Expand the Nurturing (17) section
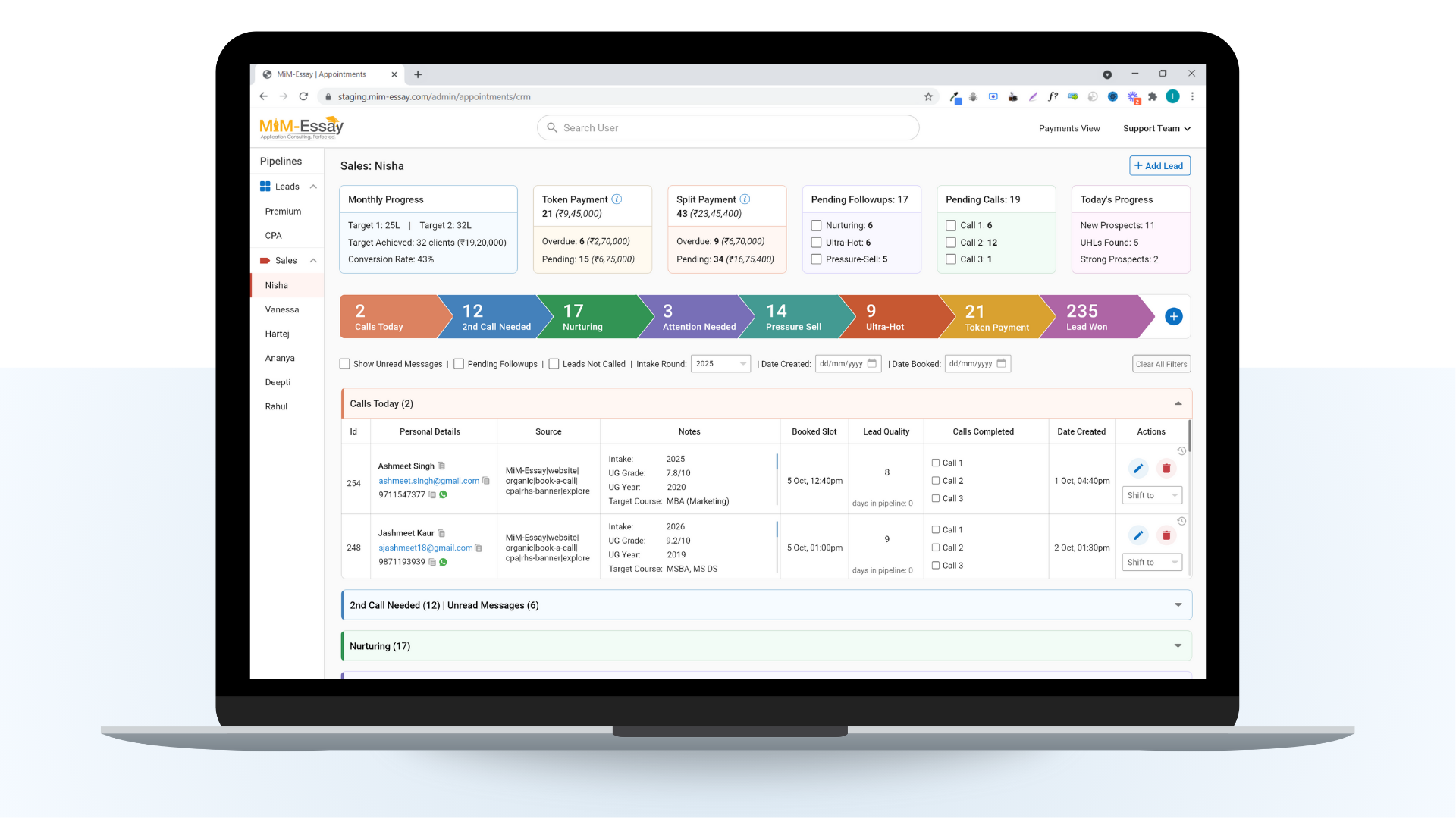 click(1178, 646)
